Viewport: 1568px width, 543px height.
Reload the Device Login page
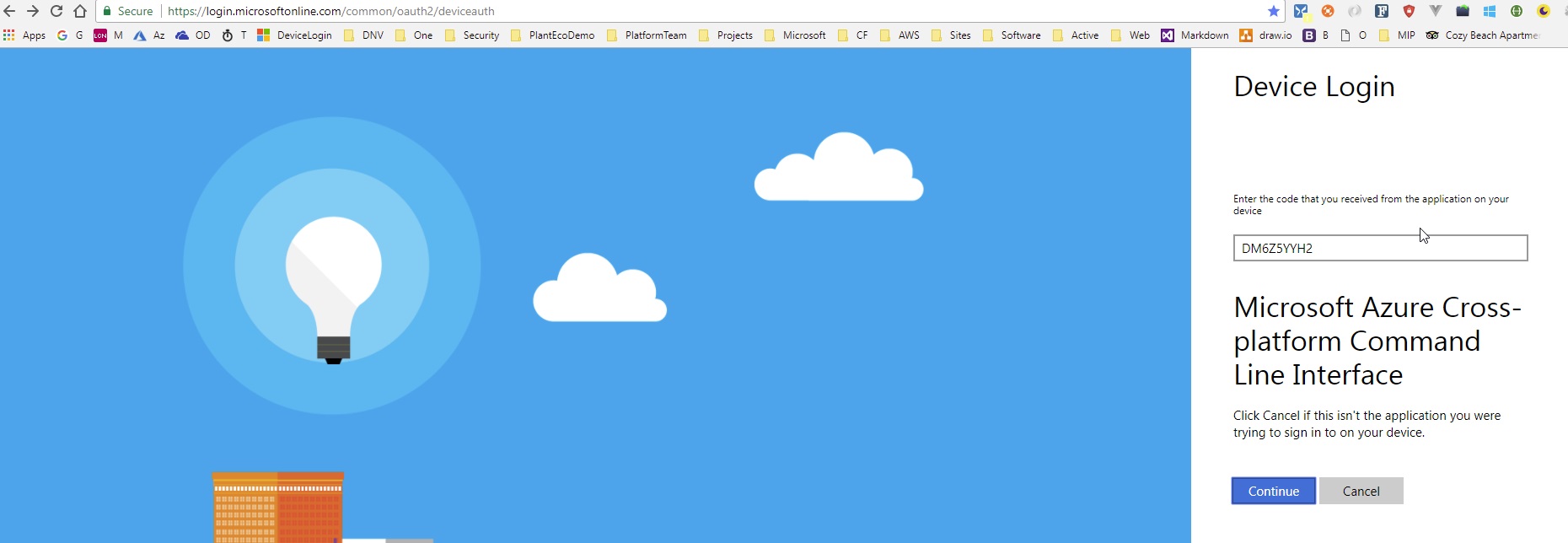(x=56, y=11)
